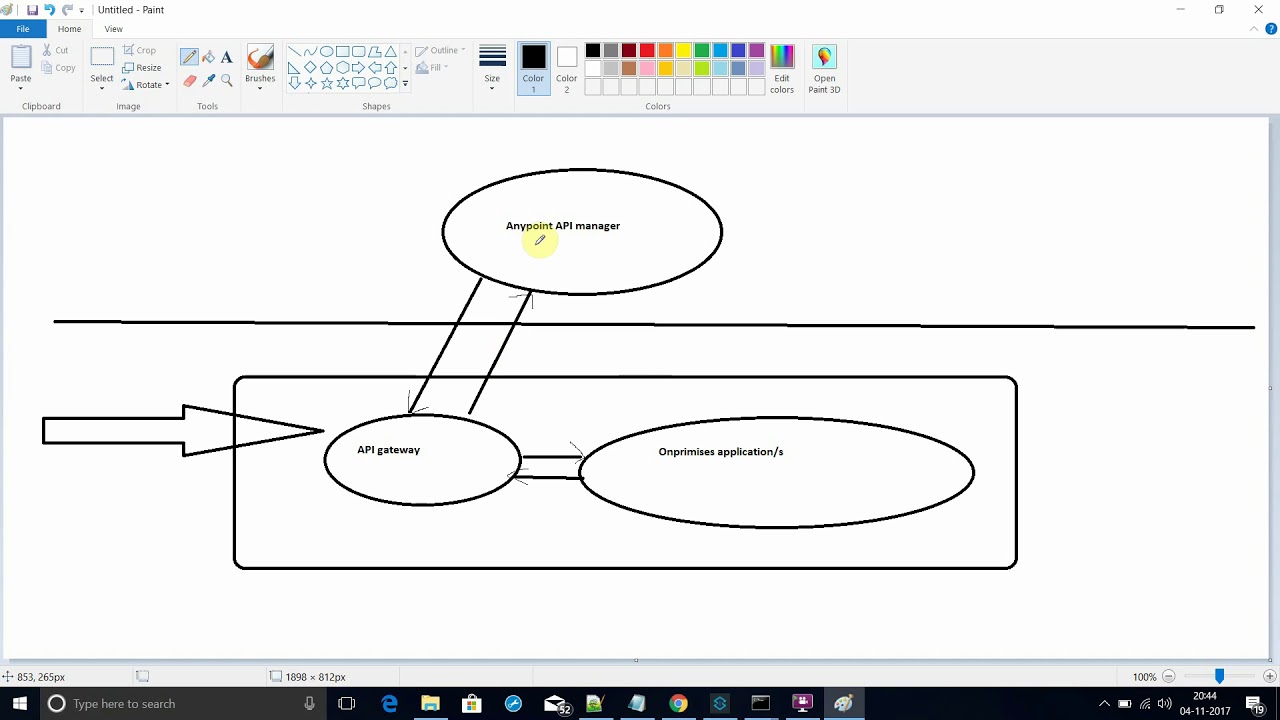Choose the Rectangle shape

click(x=342, y=52)
